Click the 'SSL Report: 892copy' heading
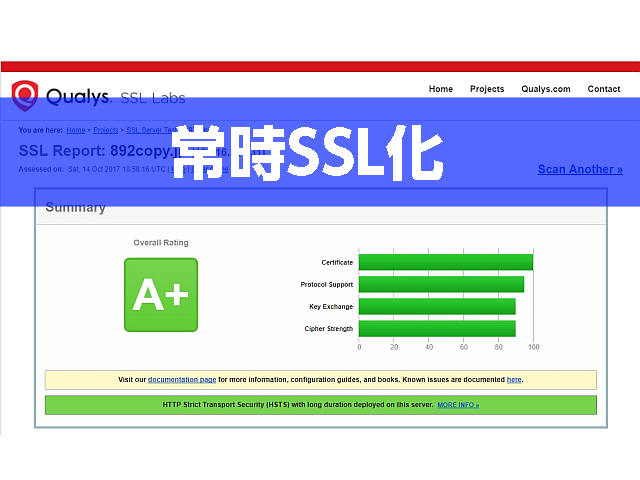640x480 pixels. click(x=100, y=151)
